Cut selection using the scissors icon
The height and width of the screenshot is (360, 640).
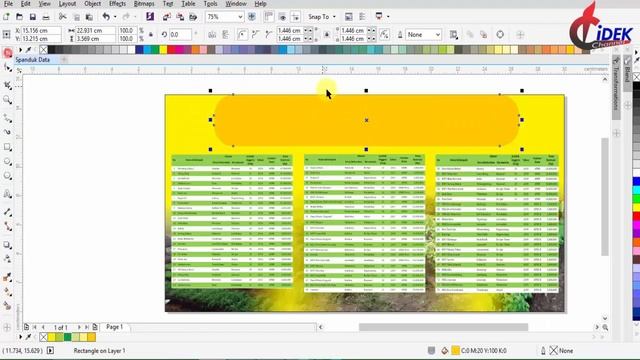click(x=62, y=17)
